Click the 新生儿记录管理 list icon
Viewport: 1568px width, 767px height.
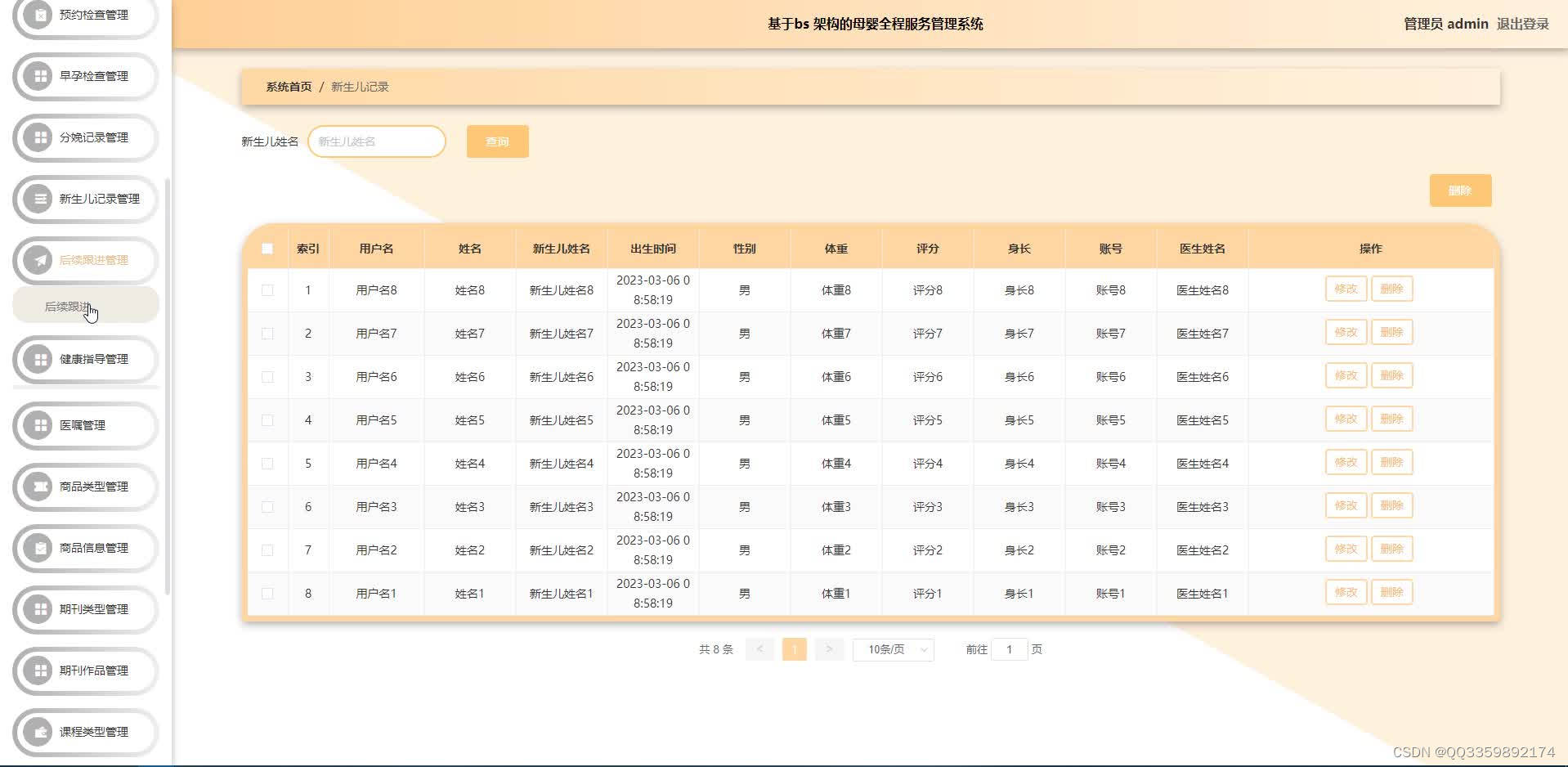(x=39, y=199)
